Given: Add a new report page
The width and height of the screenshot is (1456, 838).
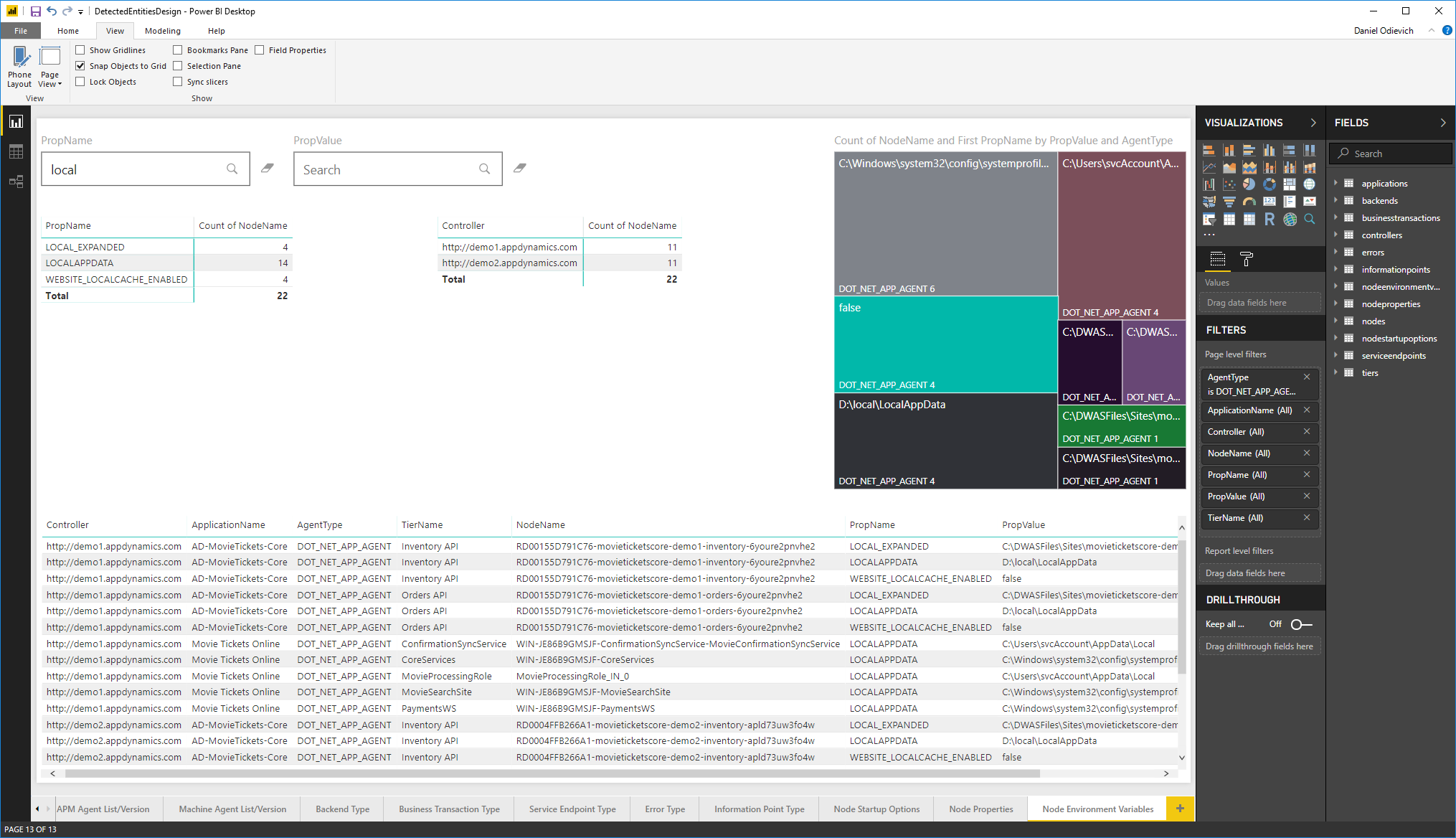Looking at the screenshot, I should click(x=1180, y=809).
